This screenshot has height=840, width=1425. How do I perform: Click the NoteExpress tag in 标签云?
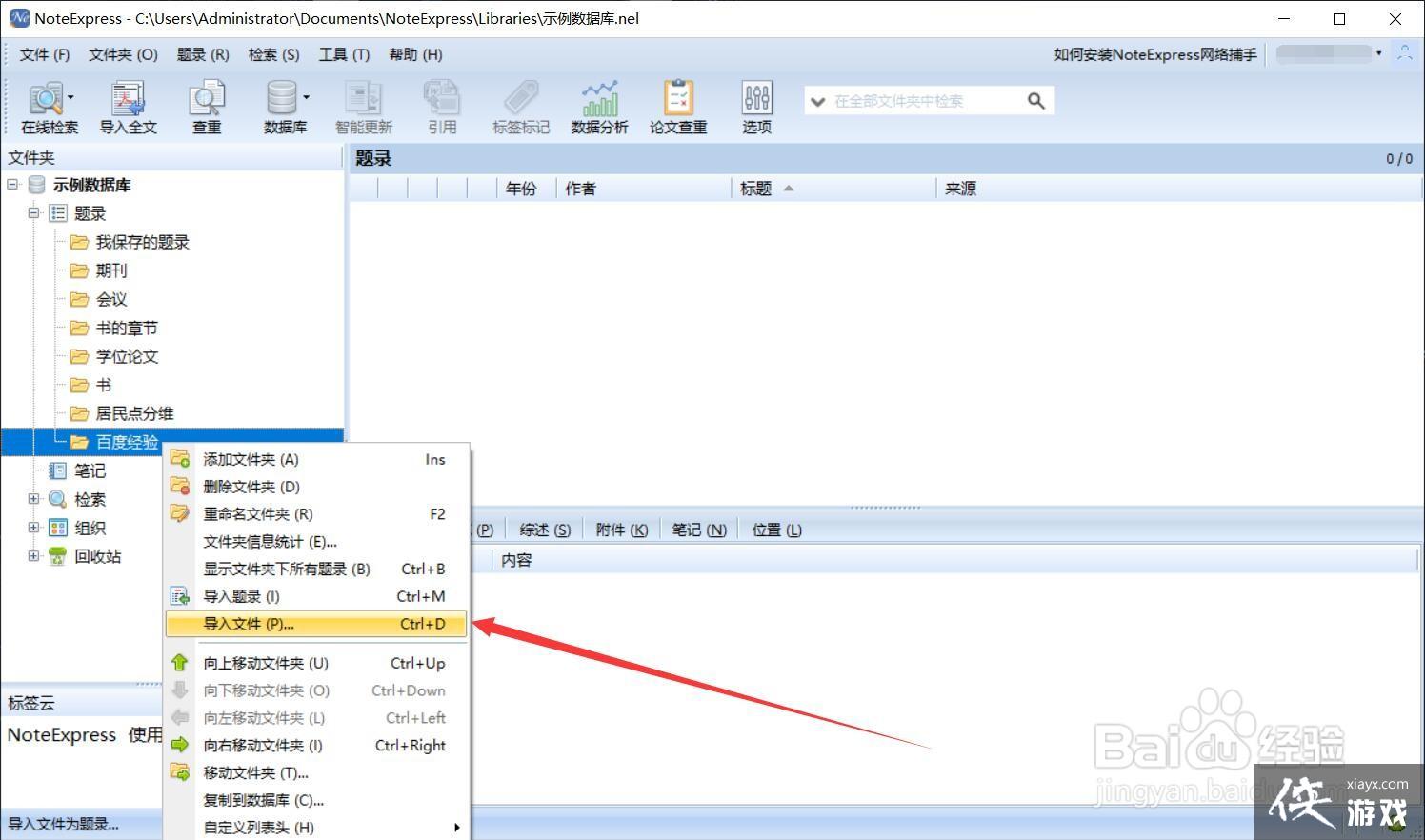62,734
